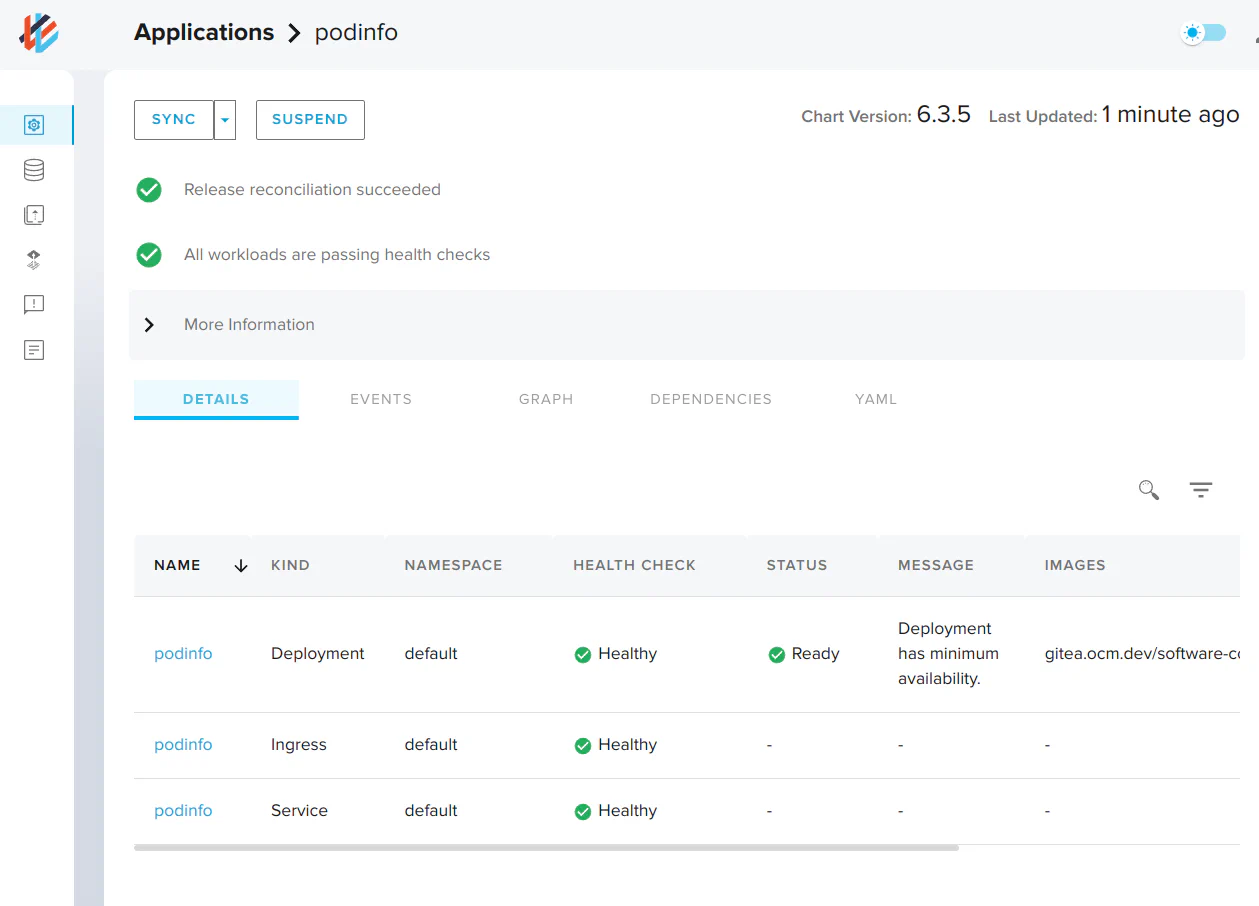This screenshot has width=1259, height=906.
Task: Open the filter icon above the table
Action: 1200,490
